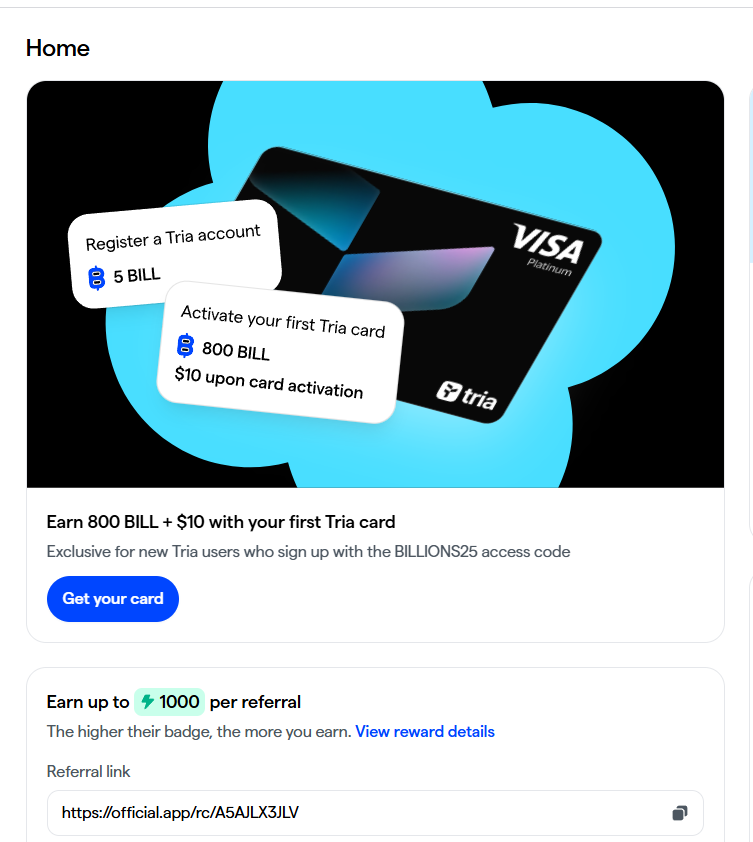This screenshot has width=753, height=842.
Task: Click the Referral link label
Action: [x=88, y=772]
